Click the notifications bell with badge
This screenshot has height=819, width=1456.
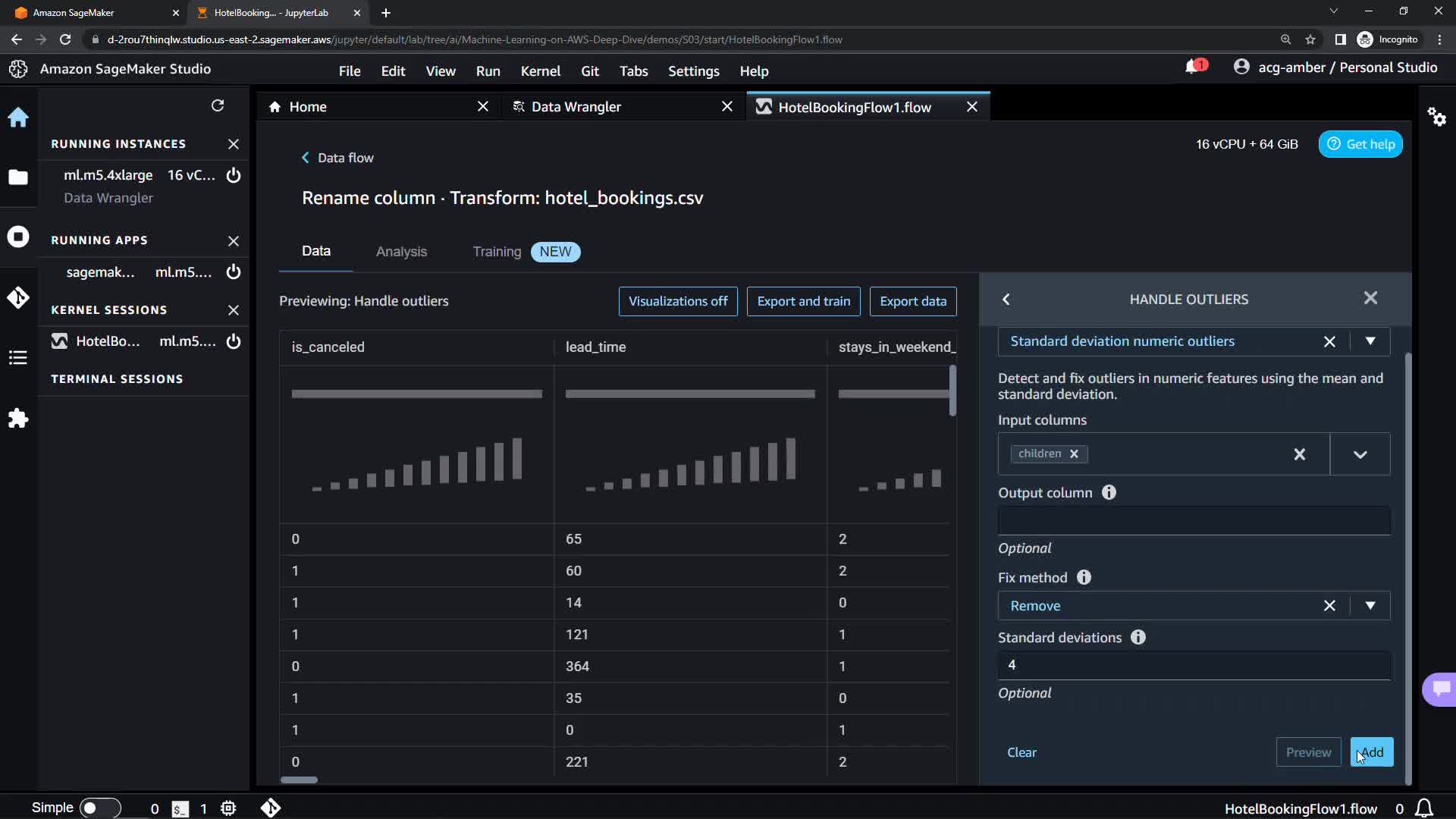click(x=1193, y=67)
